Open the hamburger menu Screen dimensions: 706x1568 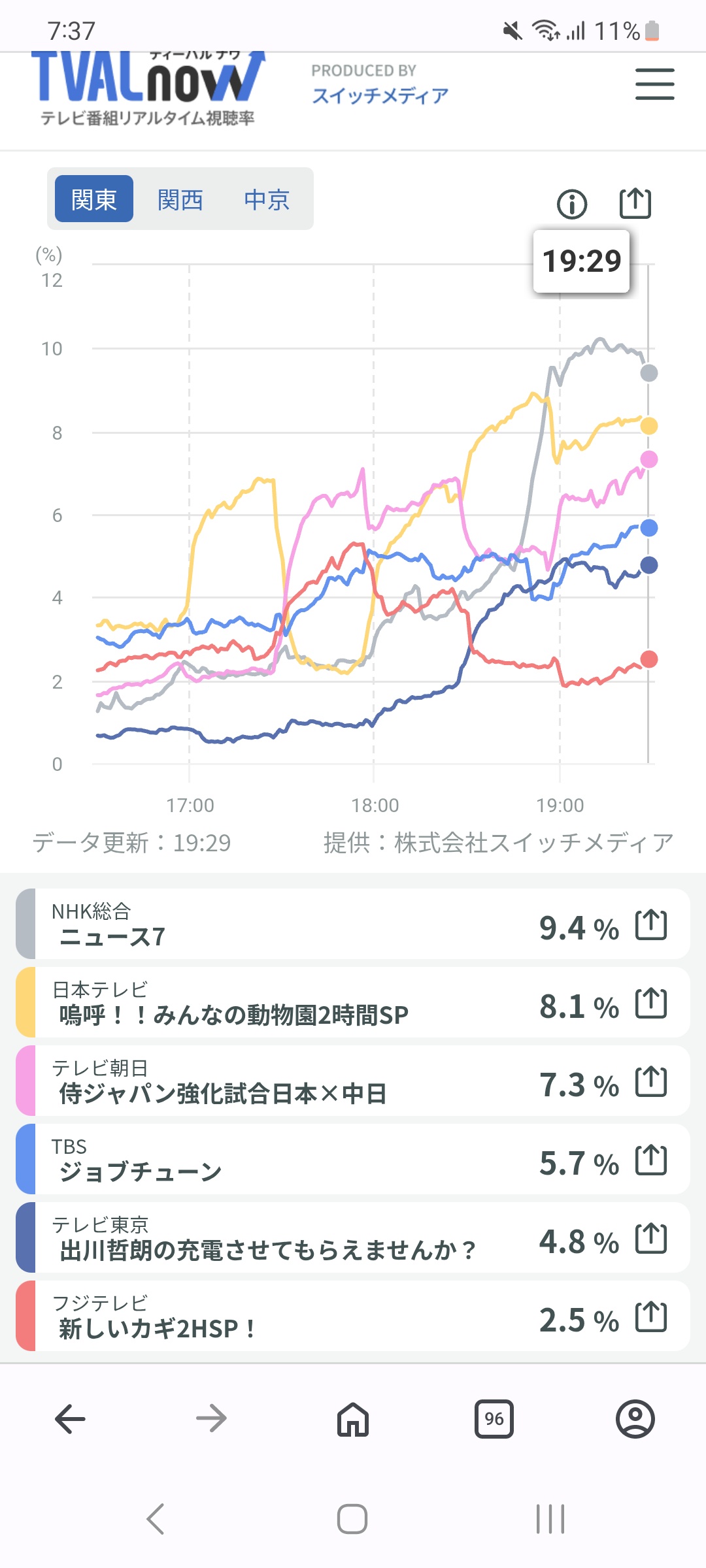[x=654, y=84]
